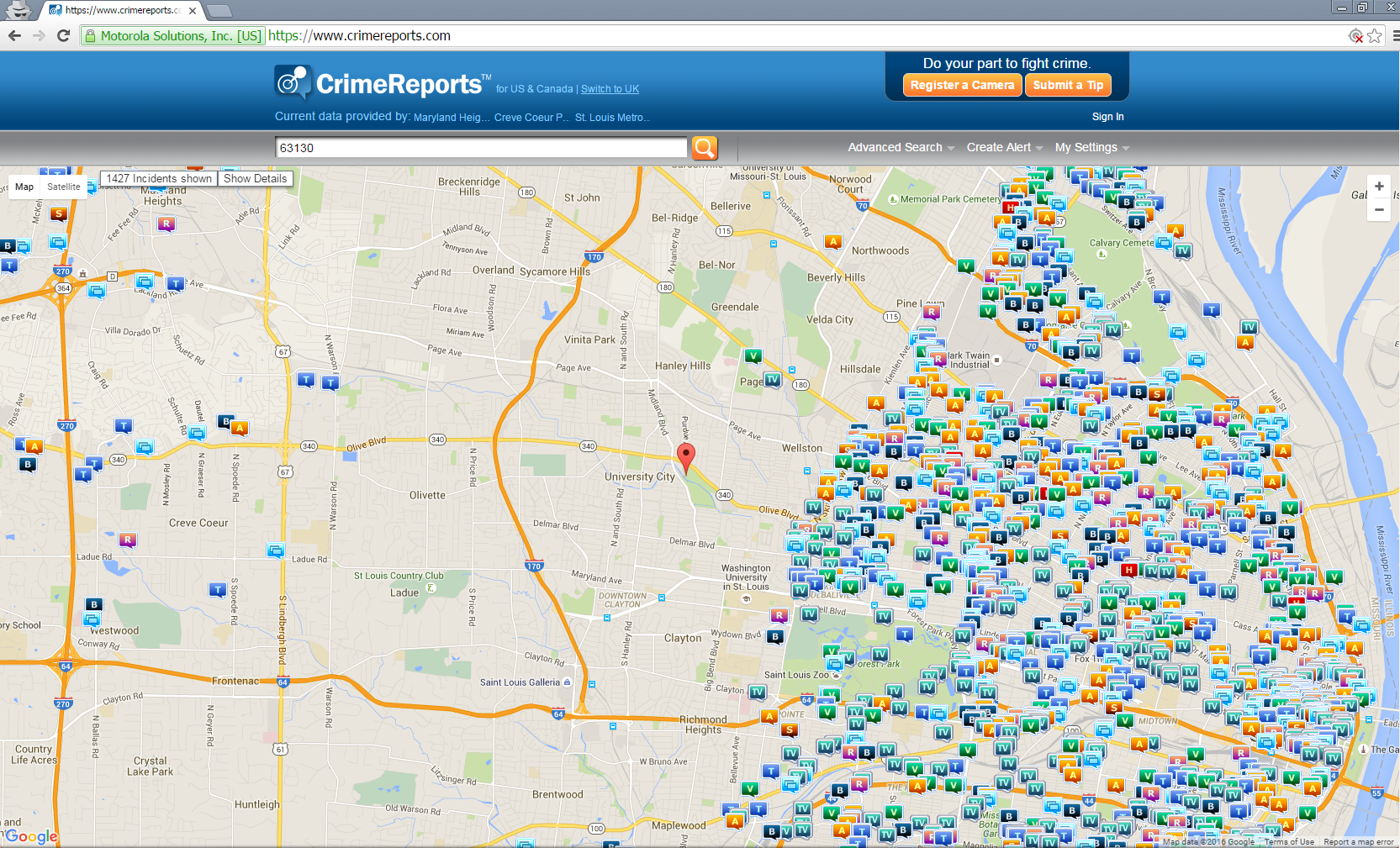
Task: Open the blue T marker near Lackland Ave
Action: [175, 283]
